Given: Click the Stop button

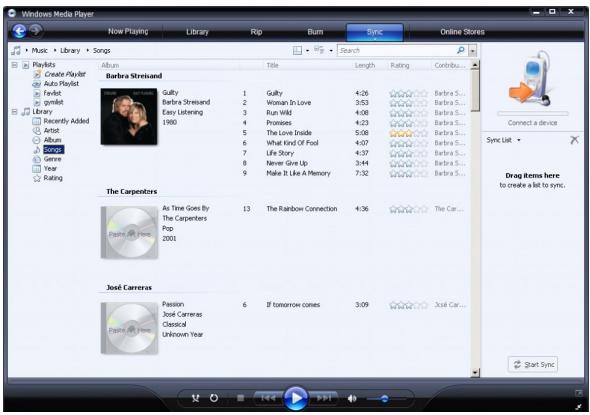Looking at the screenshot, I should coord(240,398).
